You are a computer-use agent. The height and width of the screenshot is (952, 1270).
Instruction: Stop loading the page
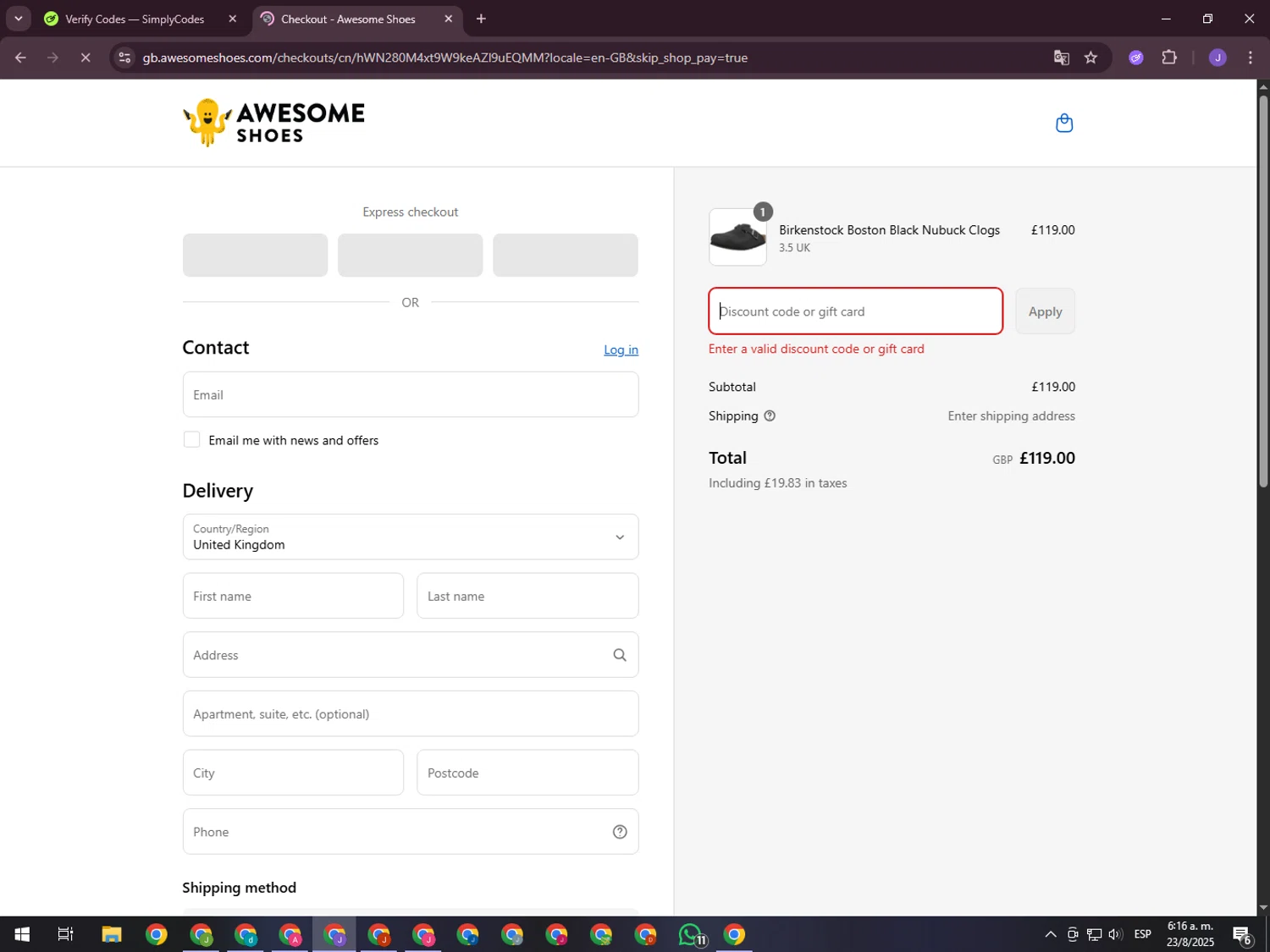tap(86, 58)
